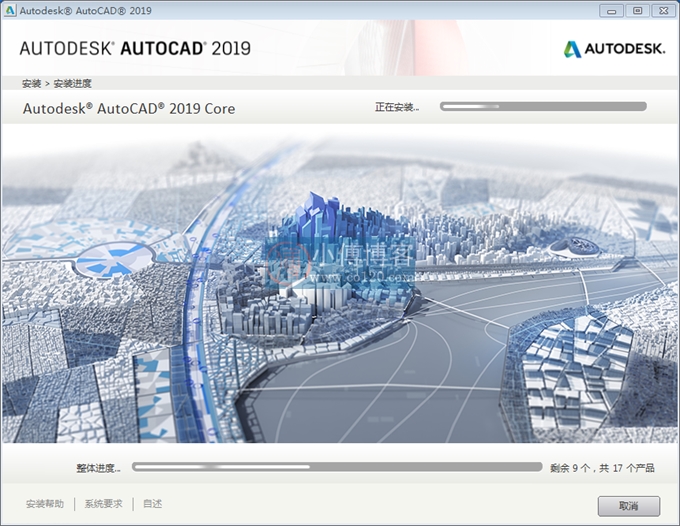The width and height of the screenshot is (680, 526).
Task: Click the 剩余 9 个，共 17 个产品 text
Action: (602, 468)
